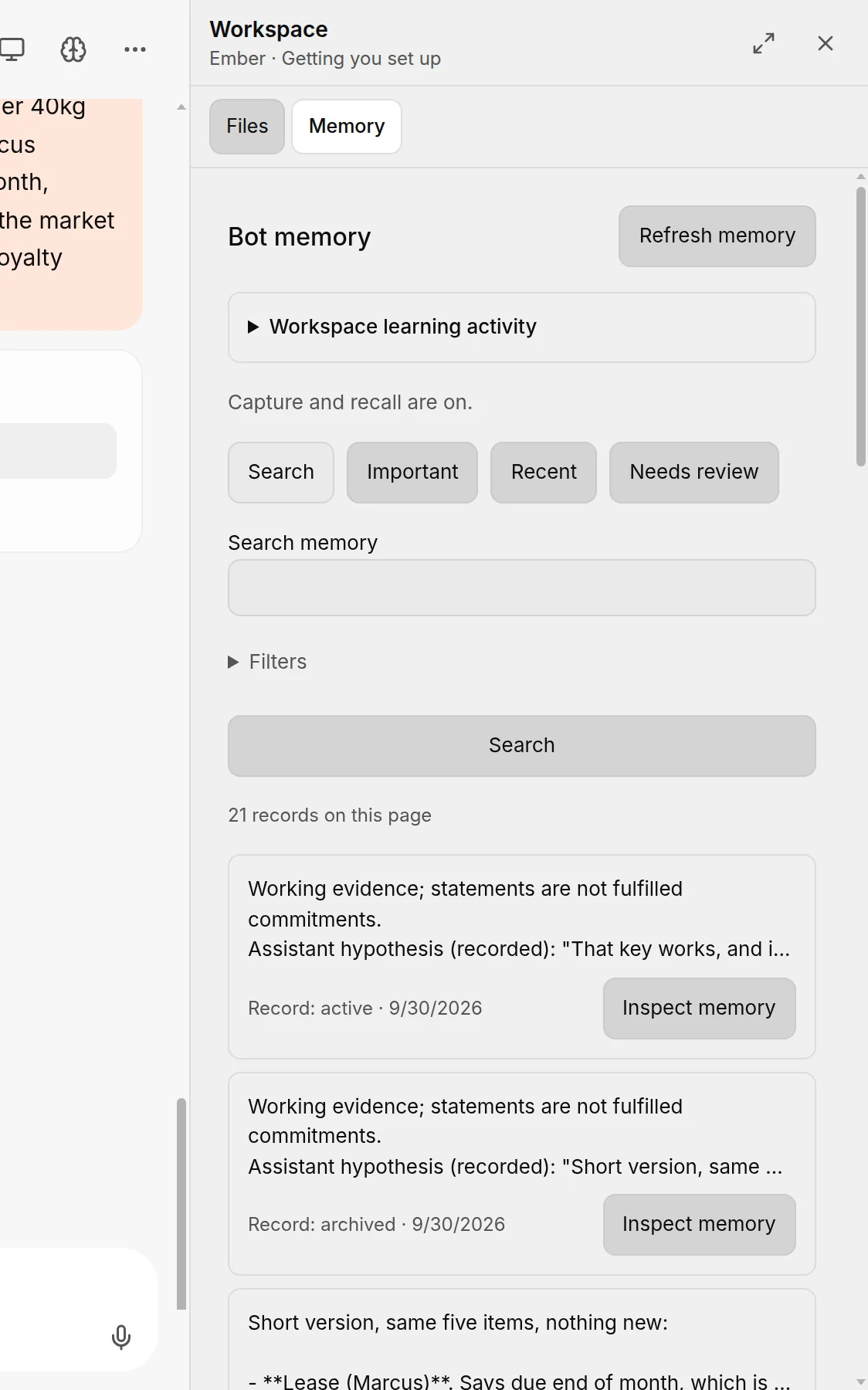Expand the Workspace panel to full size
868x1390 pixels.
click(x=764, y=43)
